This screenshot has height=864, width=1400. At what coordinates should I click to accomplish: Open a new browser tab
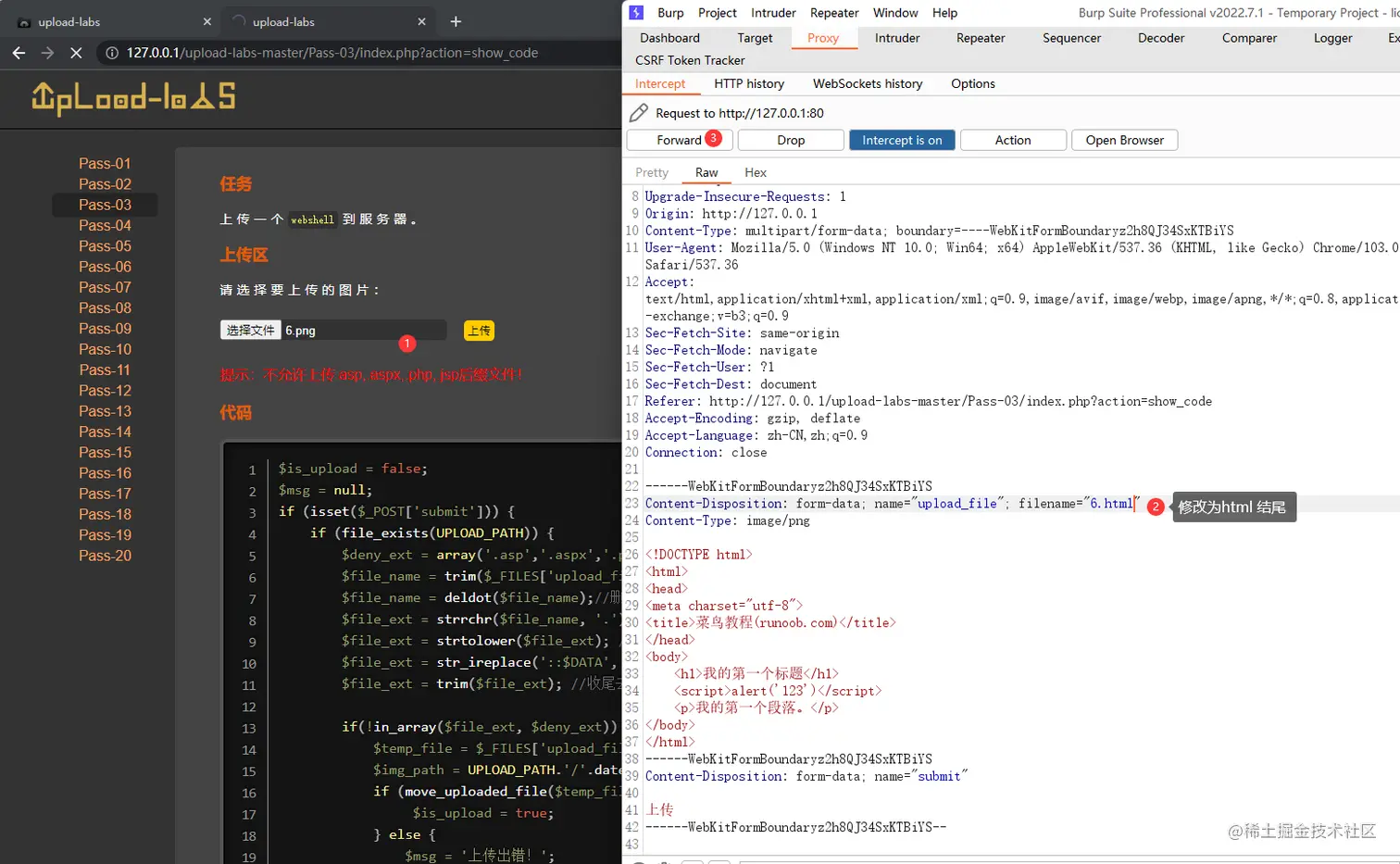(456, 21)
